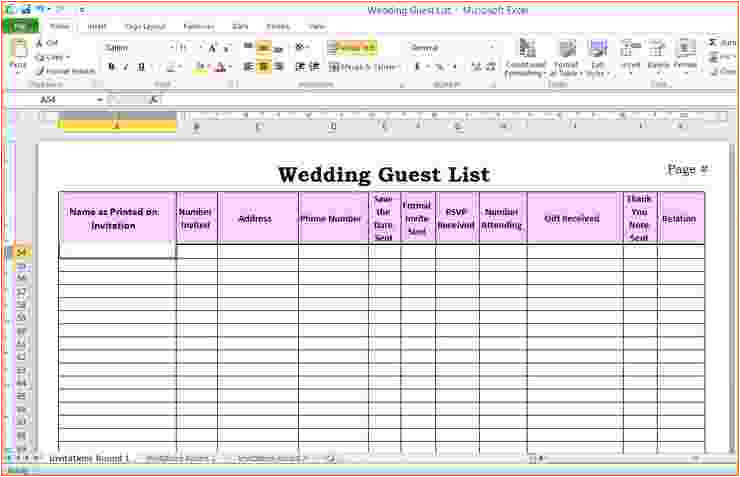Viewport: 740px width, 477px height.
Task: Open the Page Layout ribbon tab
Action: click(x=146, y=26)
